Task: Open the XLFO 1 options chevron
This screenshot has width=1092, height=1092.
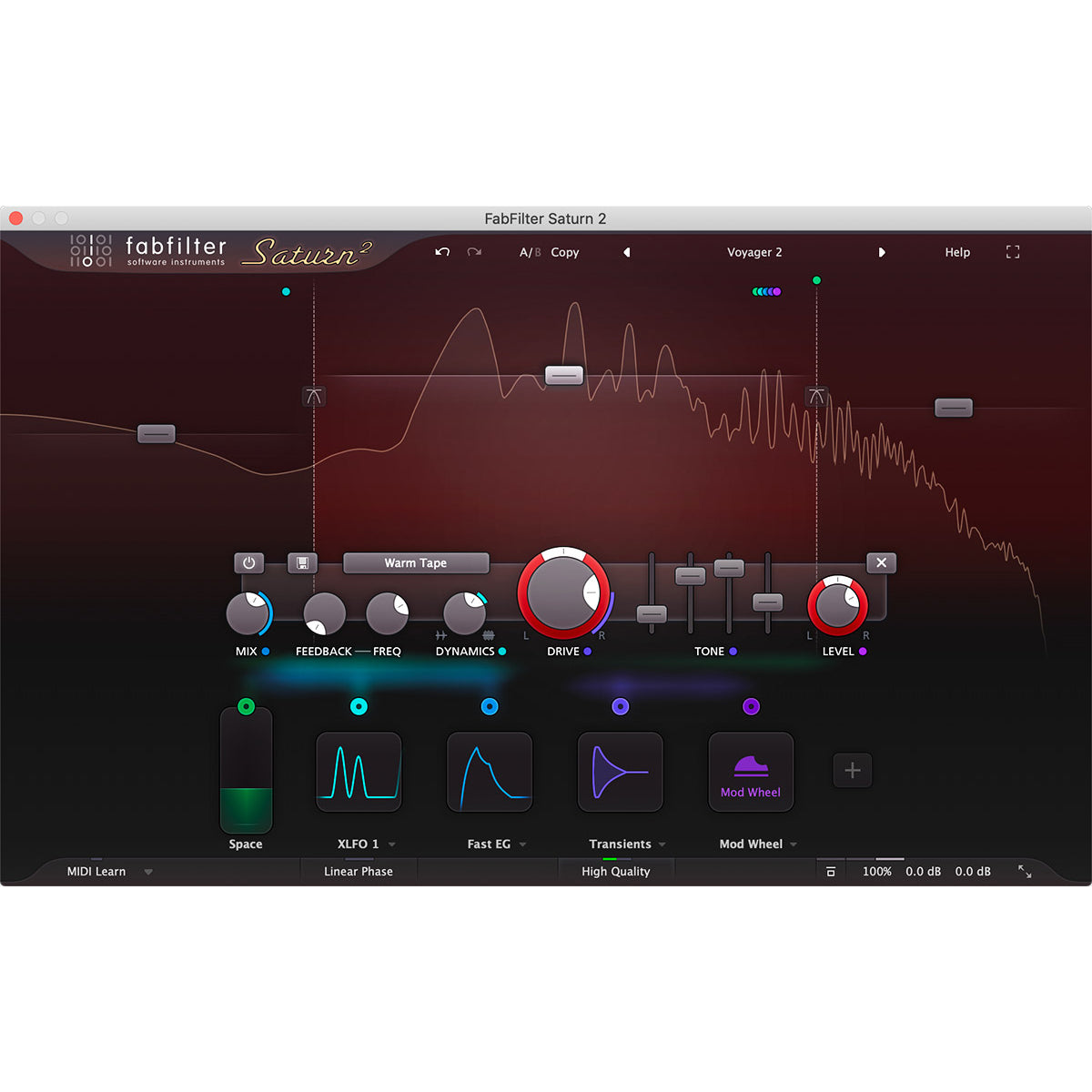Action: point(391,844)
